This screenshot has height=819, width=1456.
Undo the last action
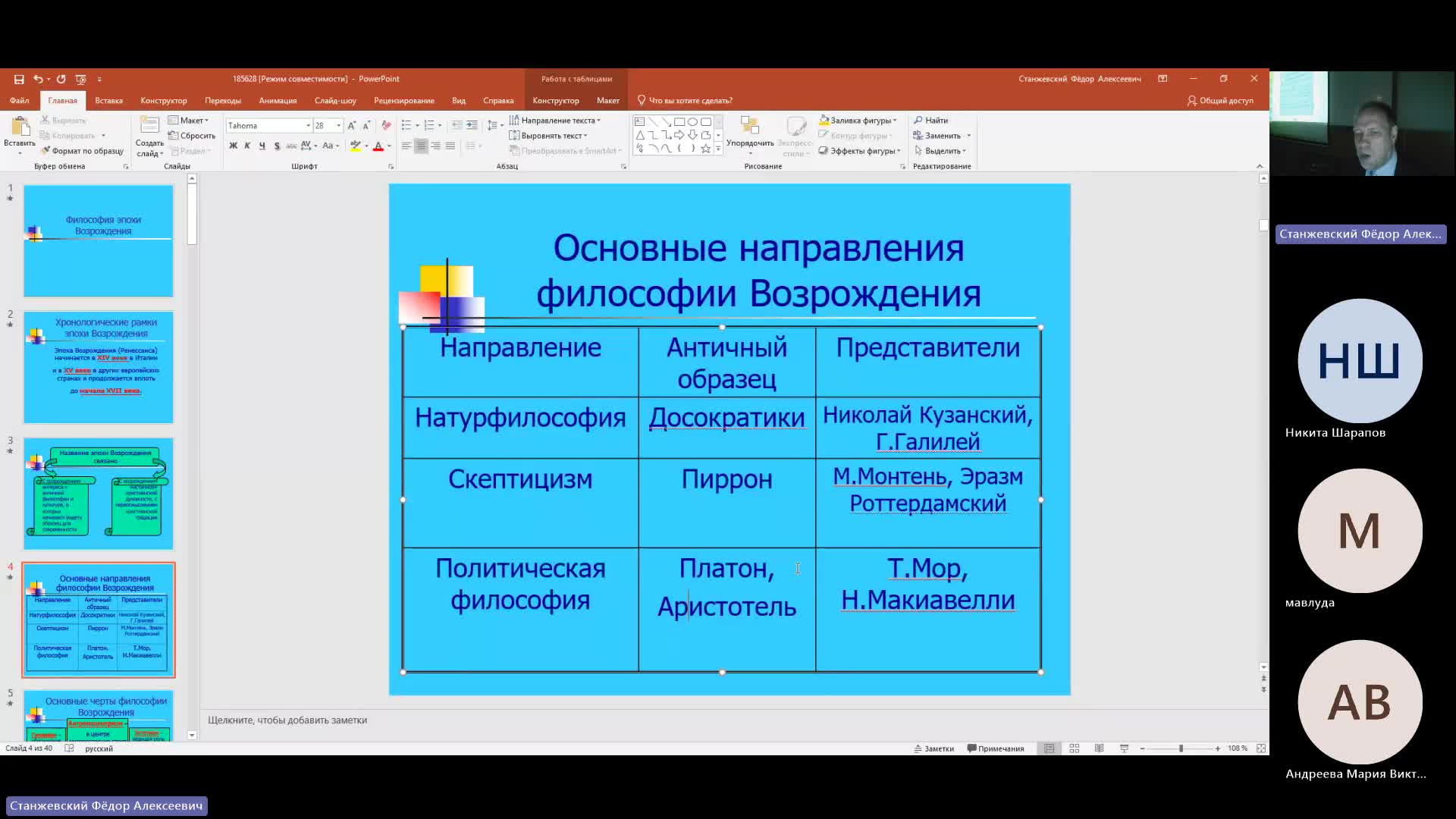tap(38, 79)
